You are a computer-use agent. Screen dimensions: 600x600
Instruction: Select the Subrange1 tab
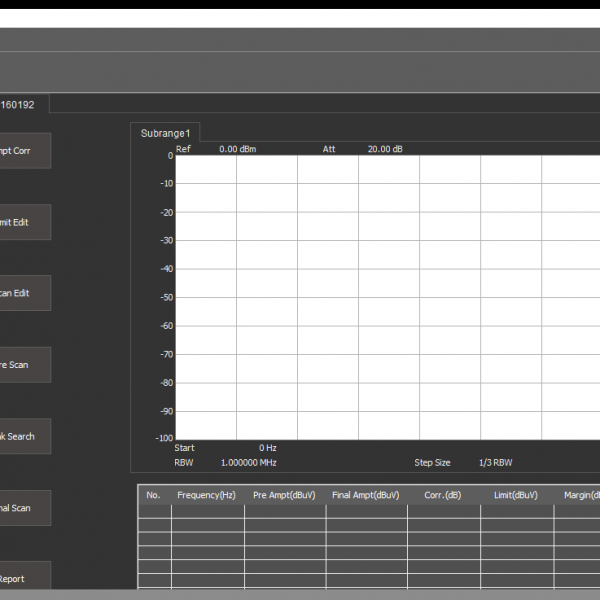point(167,133)
